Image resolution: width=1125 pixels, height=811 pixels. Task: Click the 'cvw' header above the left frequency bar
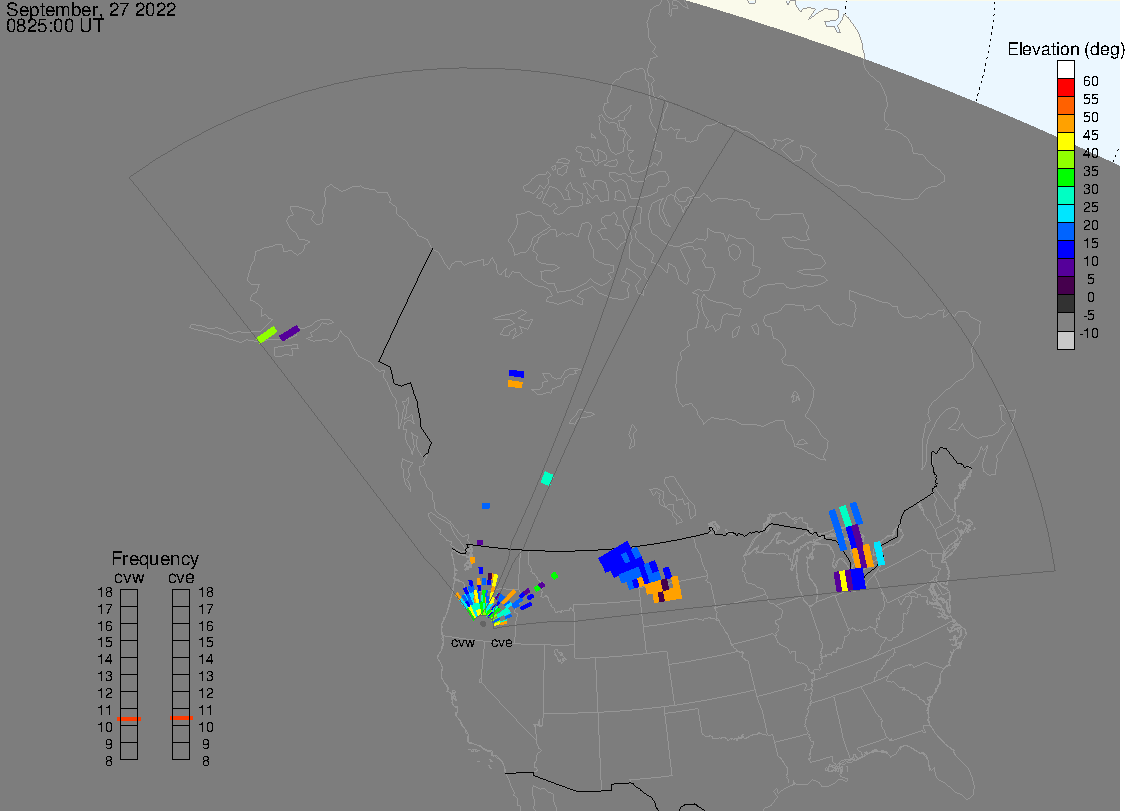point(129,578)
